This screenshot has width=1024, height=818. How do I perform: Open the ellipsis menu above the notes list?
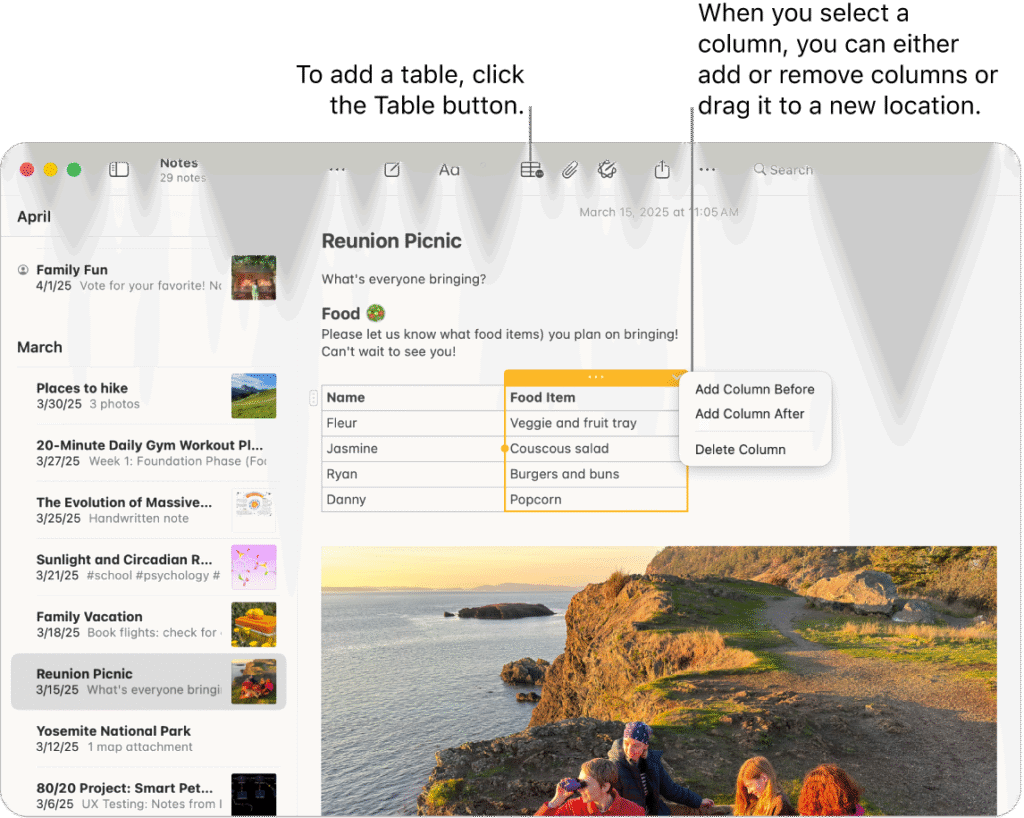337,170
